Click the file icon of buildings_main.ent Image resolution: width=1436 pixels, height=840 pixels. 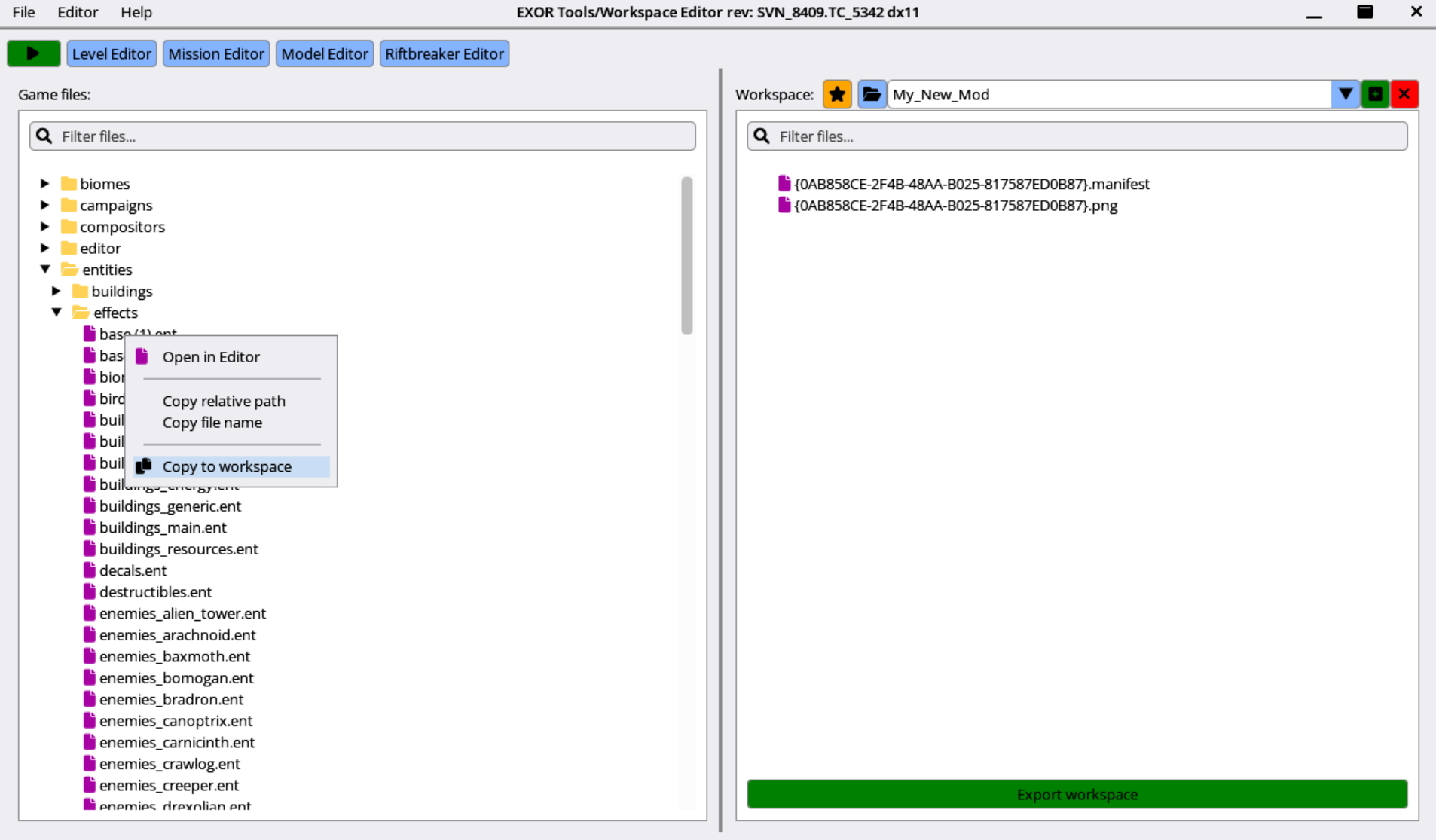coord(90,527)
